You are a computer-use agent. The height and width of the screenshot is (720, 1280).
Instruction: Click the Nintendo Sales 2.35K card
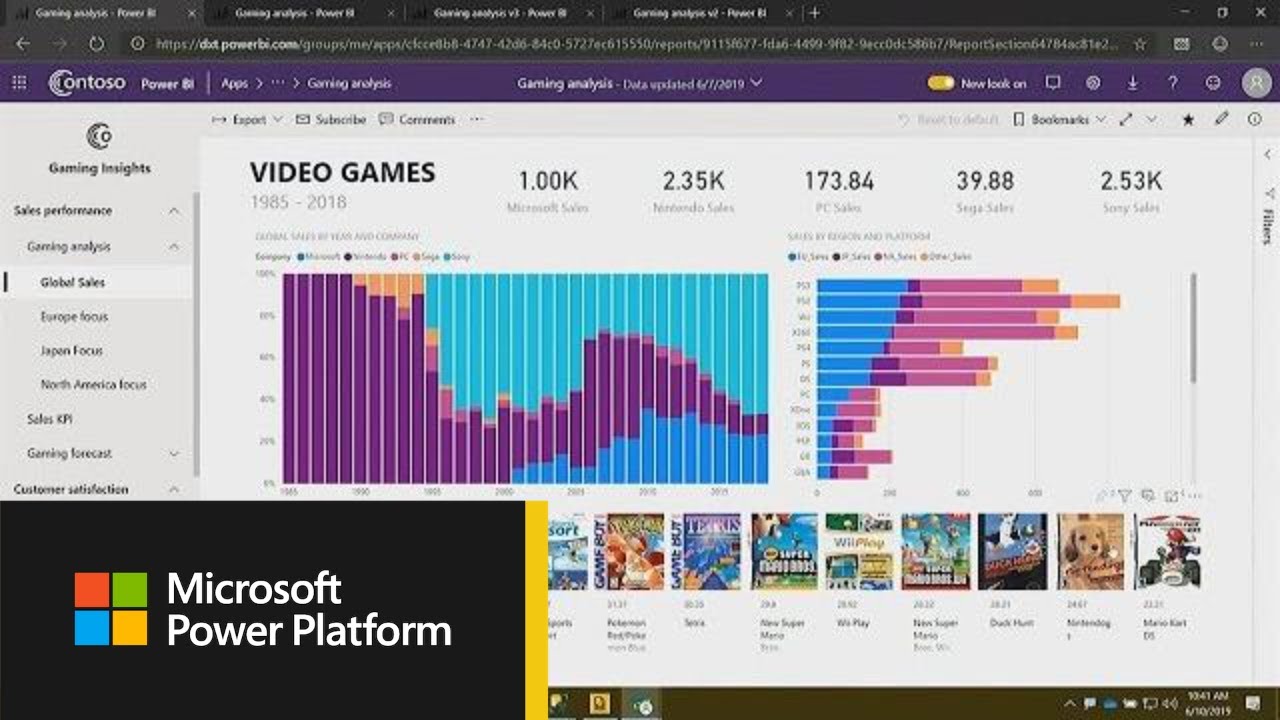(x=693, y=191)
